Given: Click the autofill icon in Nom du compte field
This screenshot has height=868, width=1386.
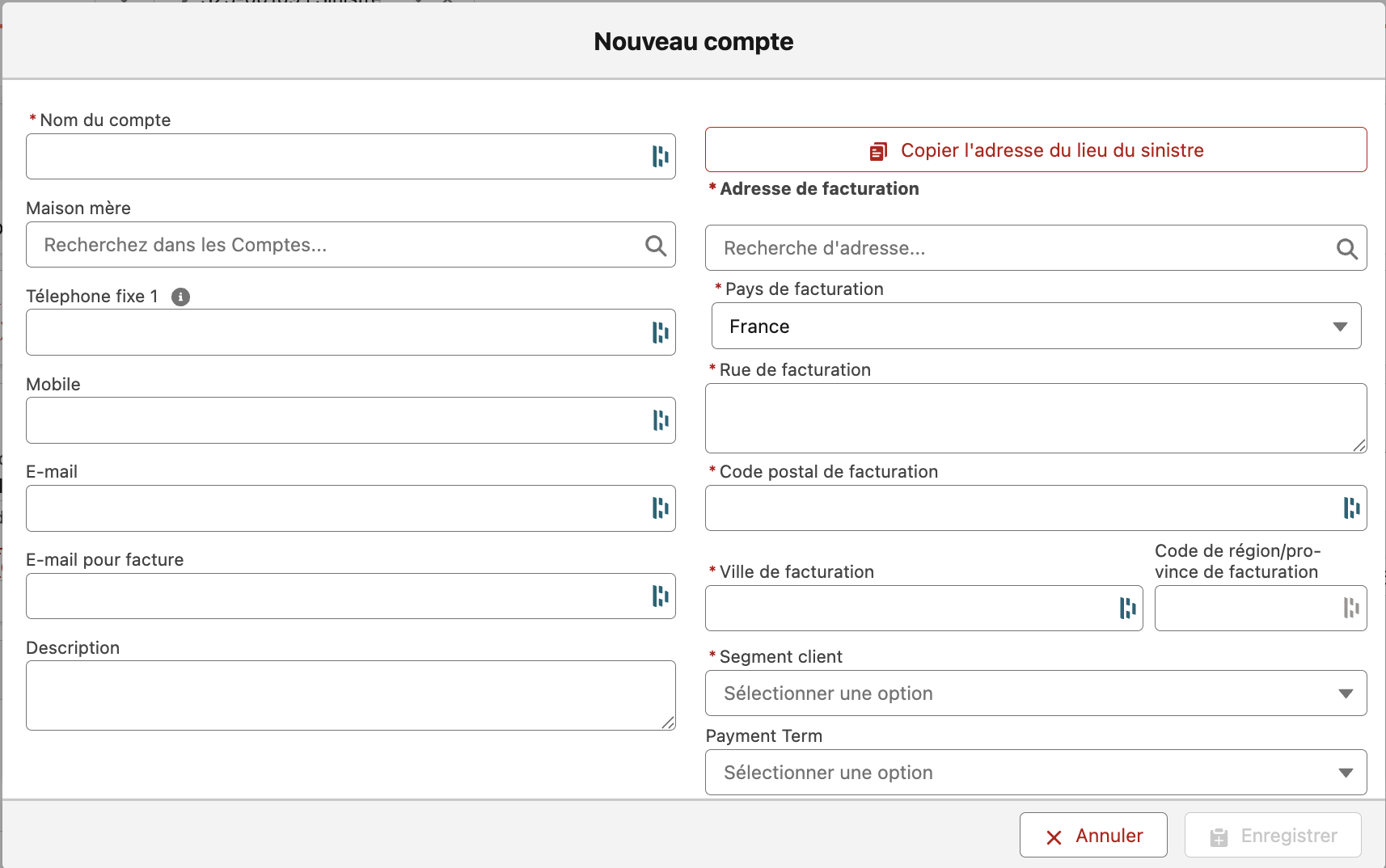Looking at the screenshot, I should coord(660,156).
